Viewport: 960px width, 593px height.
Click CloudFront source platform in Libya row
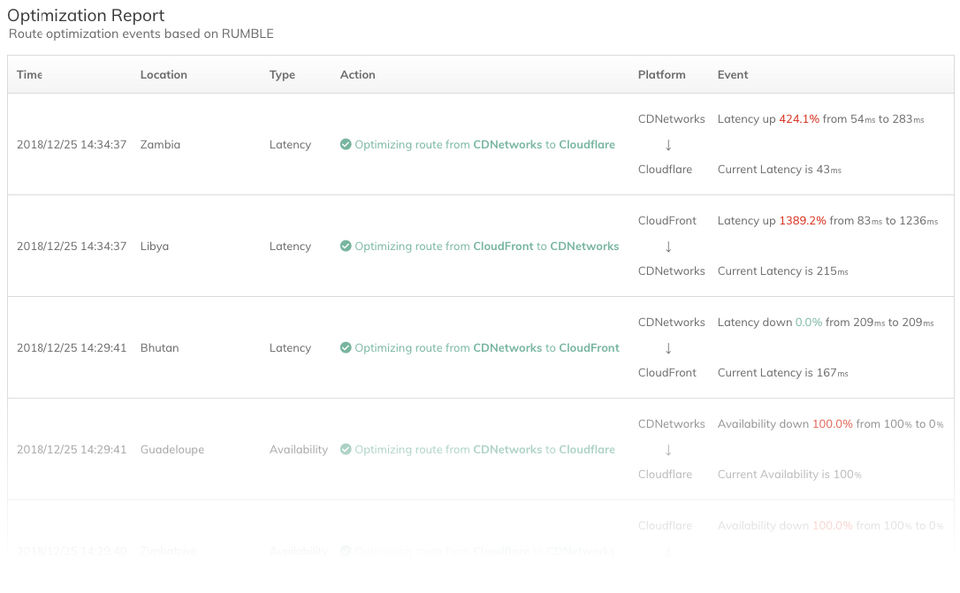[x=667, y=220]
